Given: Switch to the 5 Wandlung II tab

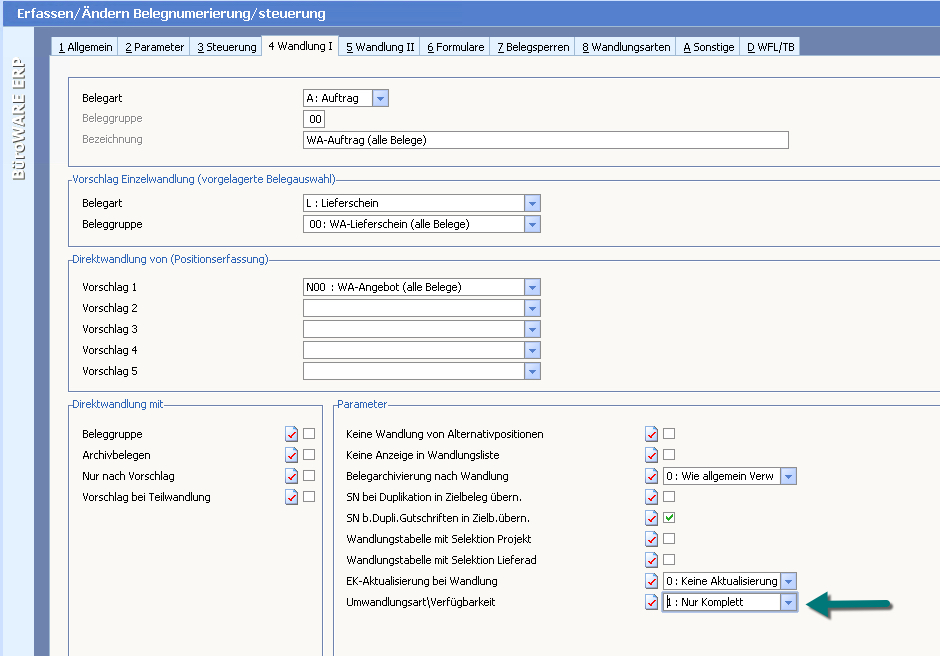Looking at the screenshot, I should click(380, 47).
